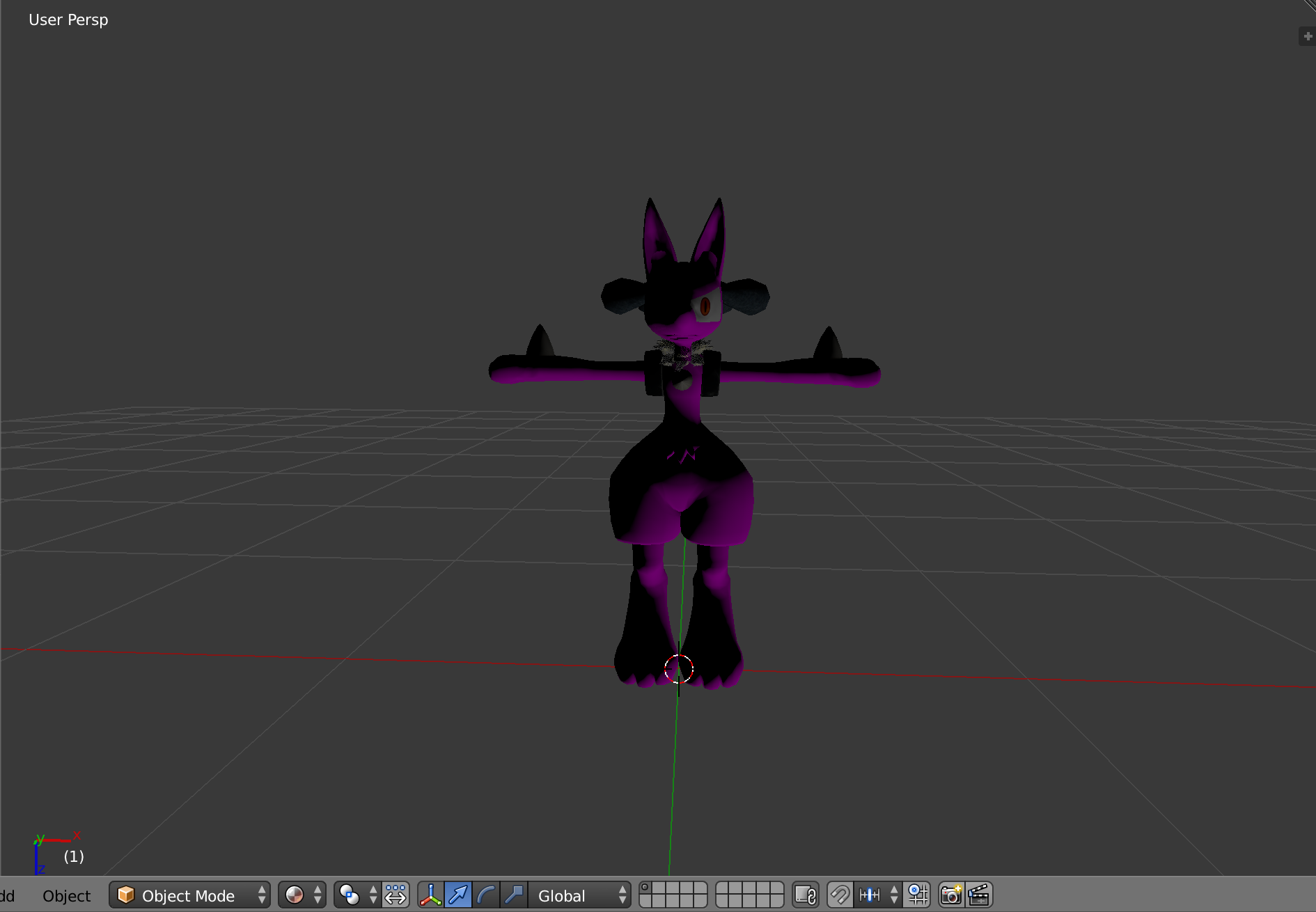Toggle scene layer 11, bottom-left of first block

click(x=645, y=902)
